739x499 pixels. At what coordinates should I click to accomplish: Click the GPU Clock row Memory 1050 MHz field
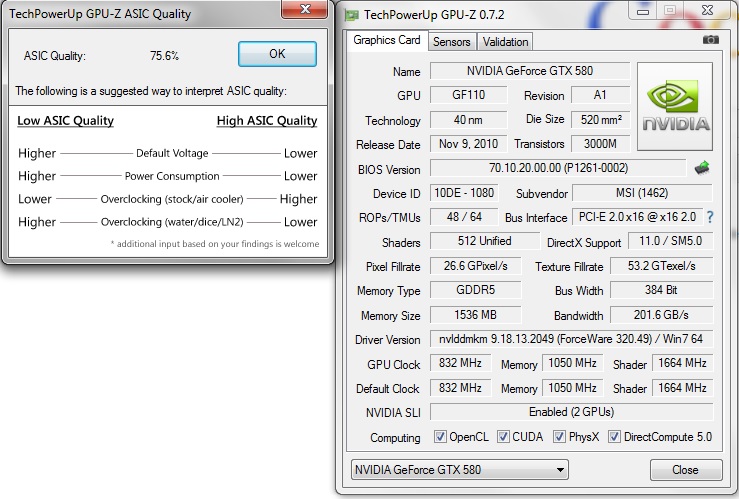(573, 363)
